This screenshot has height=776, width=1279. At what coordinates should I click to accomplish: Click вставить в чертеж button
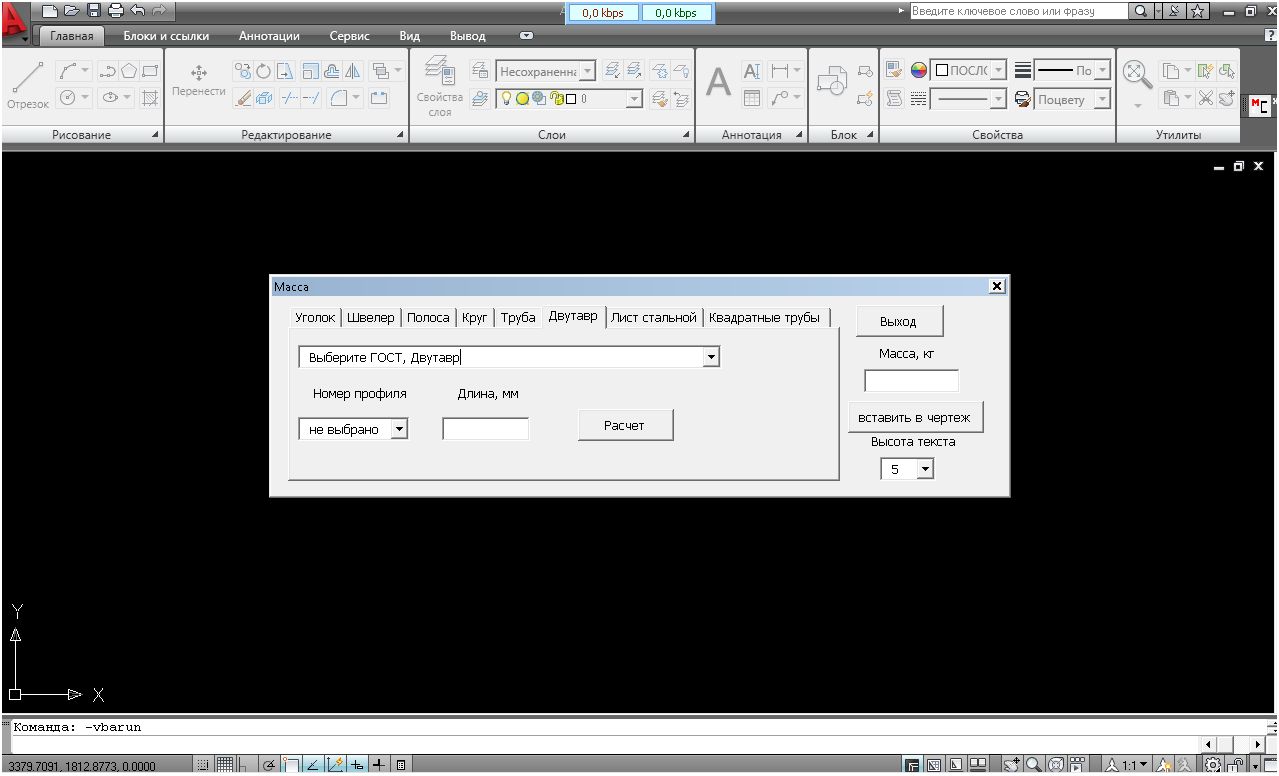point(914,417)
